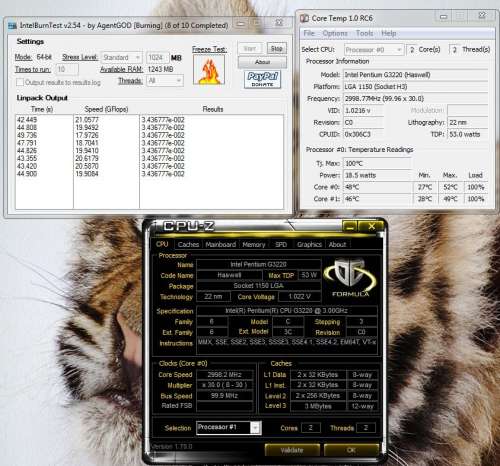Viewport: 500px width, 466px height.
Task: Click CPU-Z Package value Socket 1150 LGA
Action: tap(258, 286)
